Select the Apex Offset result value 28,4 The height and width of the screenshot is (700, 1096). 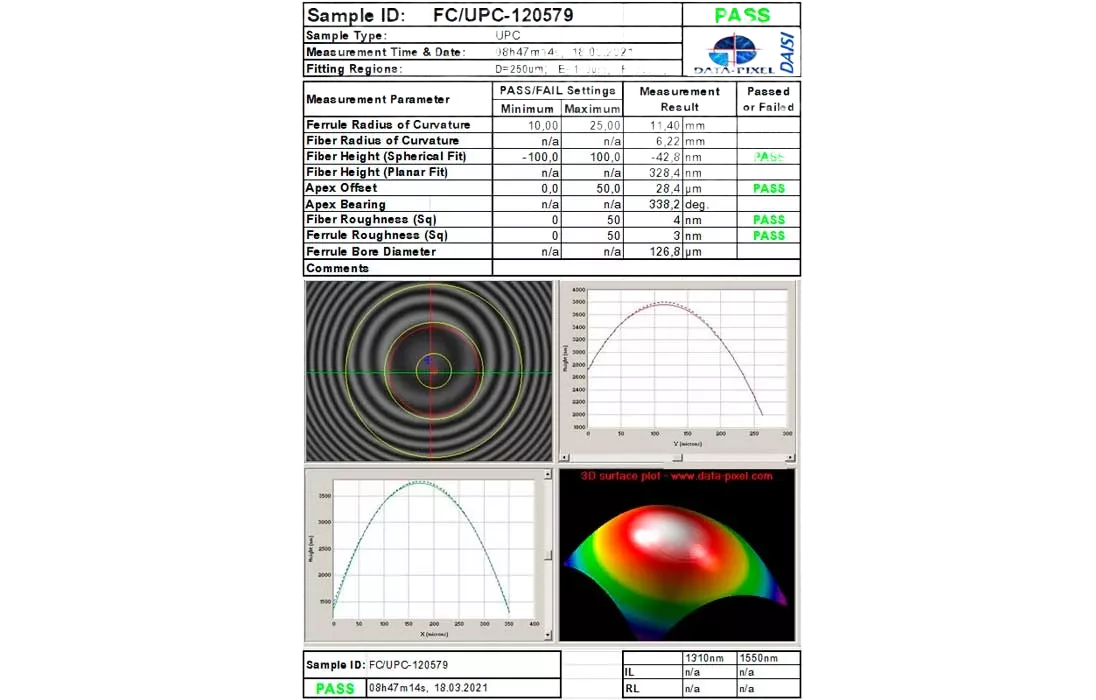point(666,188)
